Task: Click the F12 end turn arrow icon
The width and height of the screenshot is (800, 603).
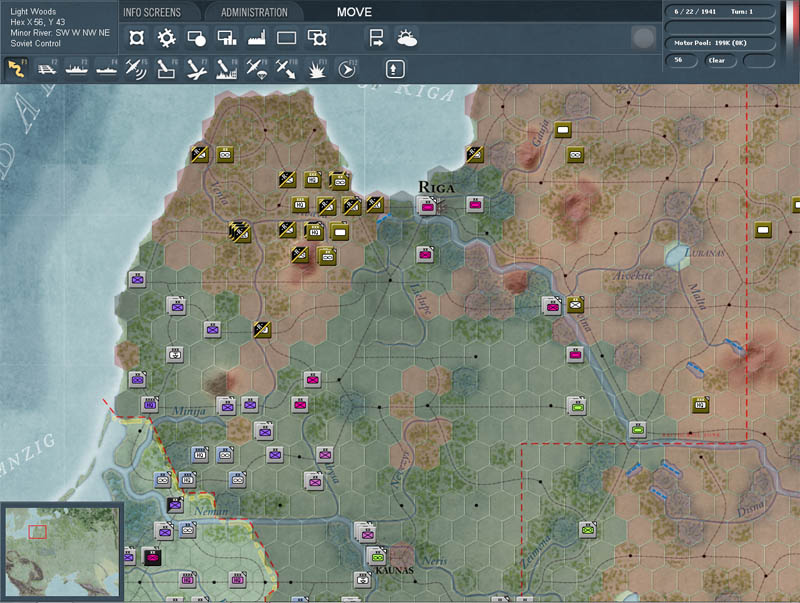Action: tap(347, 69)
